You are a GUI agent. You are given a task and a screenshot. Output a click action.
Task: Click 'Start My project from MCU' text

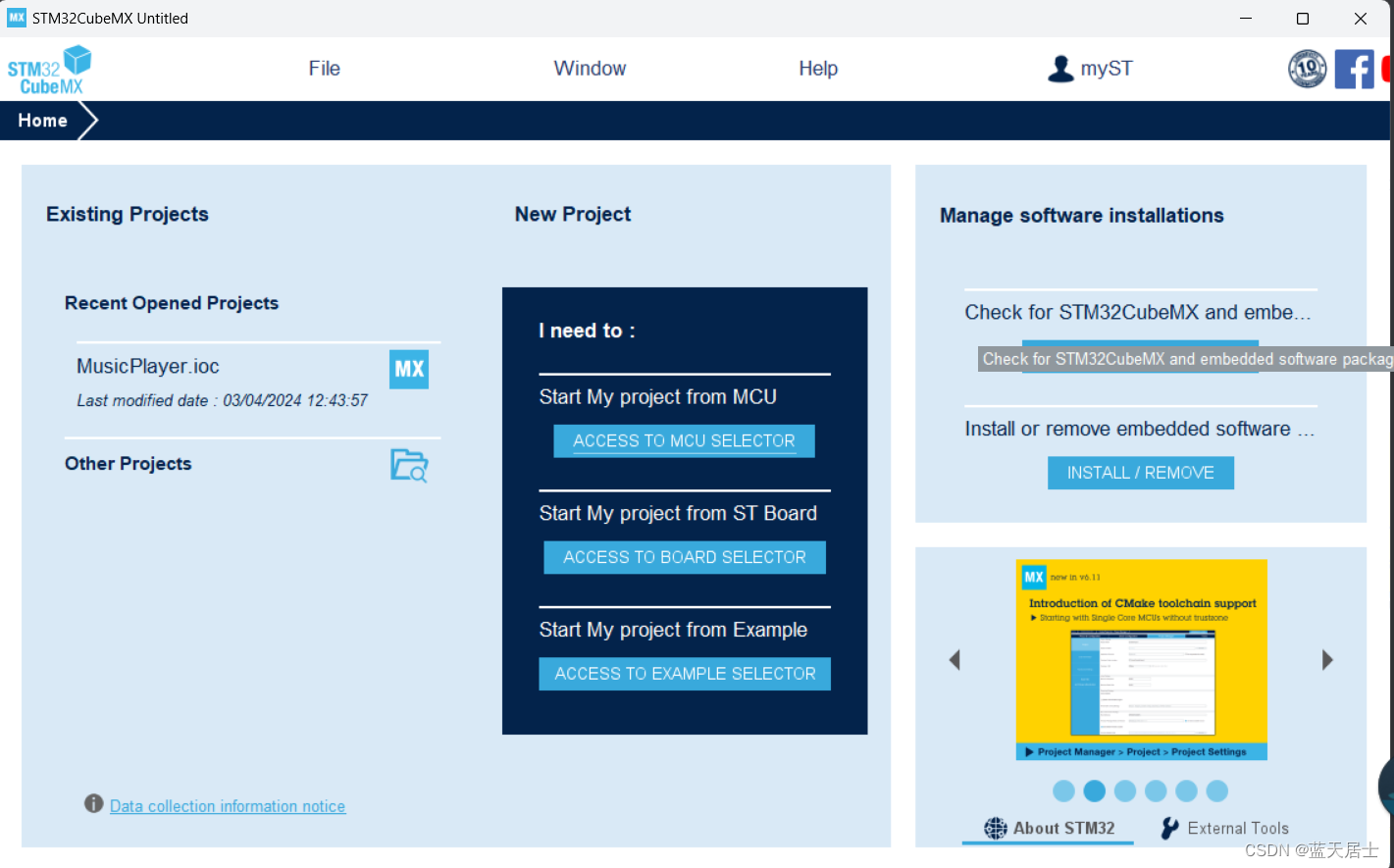tap(658, 397)
